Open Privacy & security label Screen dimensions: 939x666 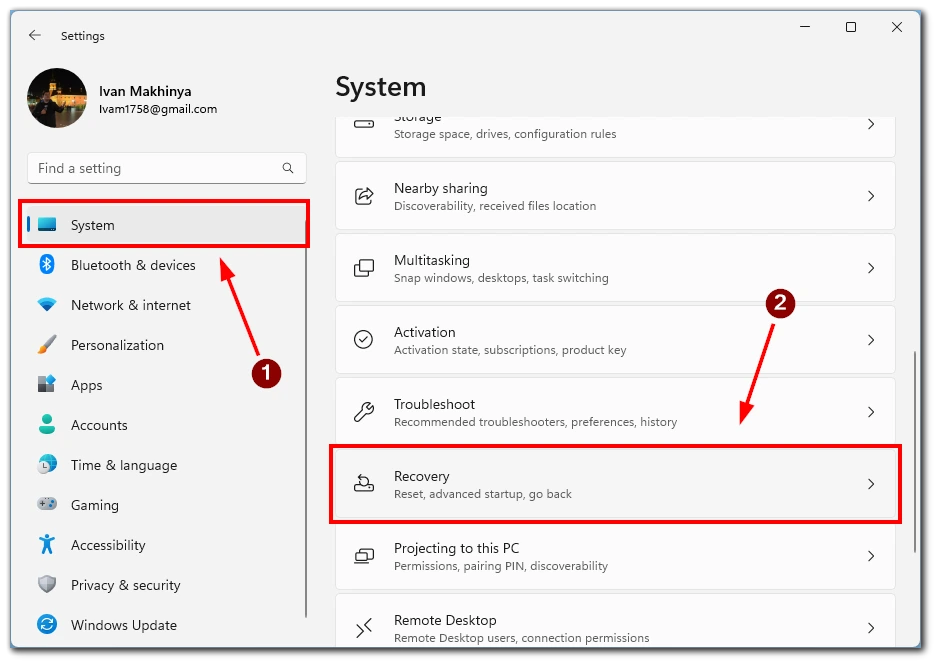click(x=125, y=585)
